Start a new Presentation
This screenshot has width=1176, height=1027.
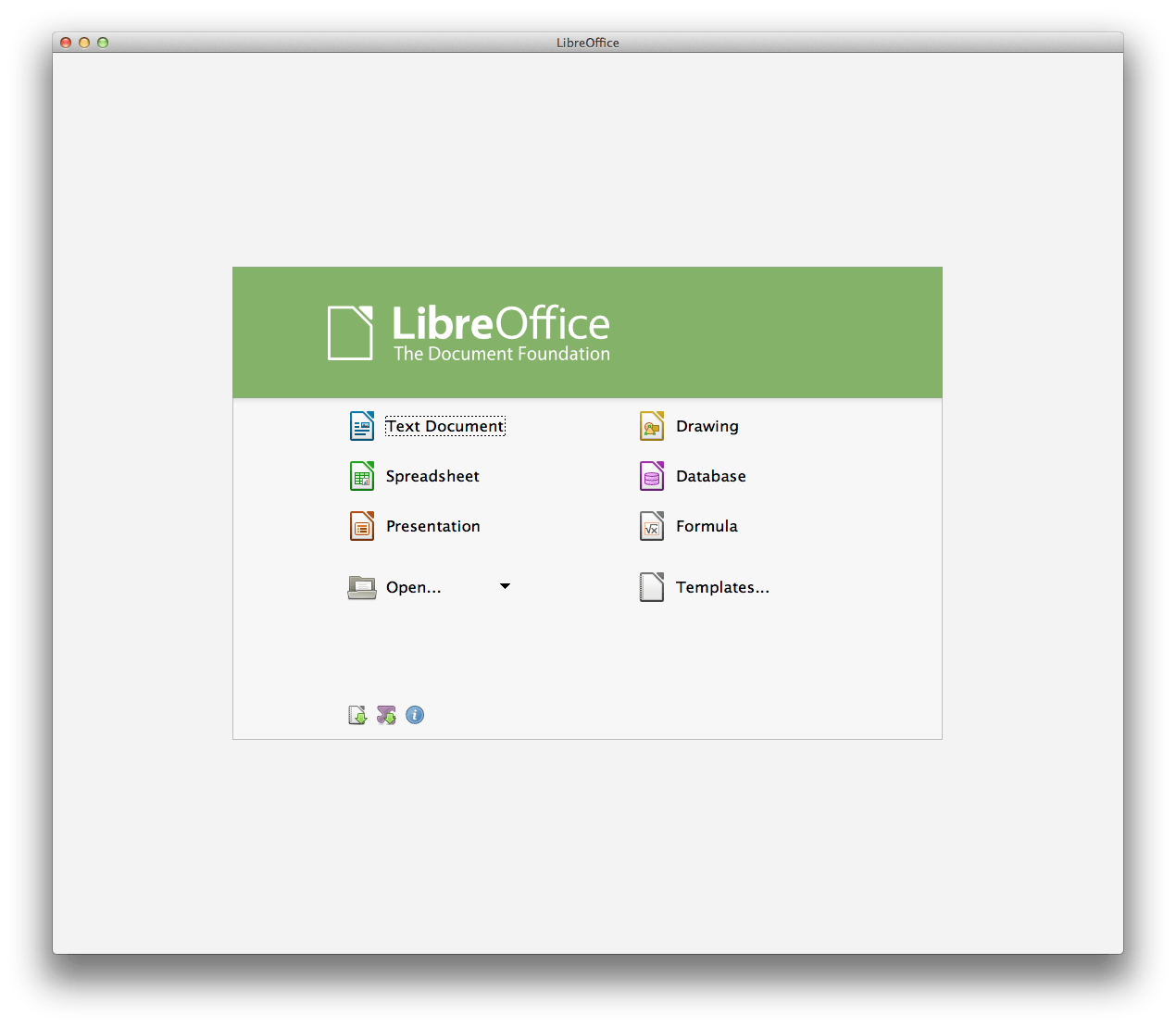tap(432, 525)
